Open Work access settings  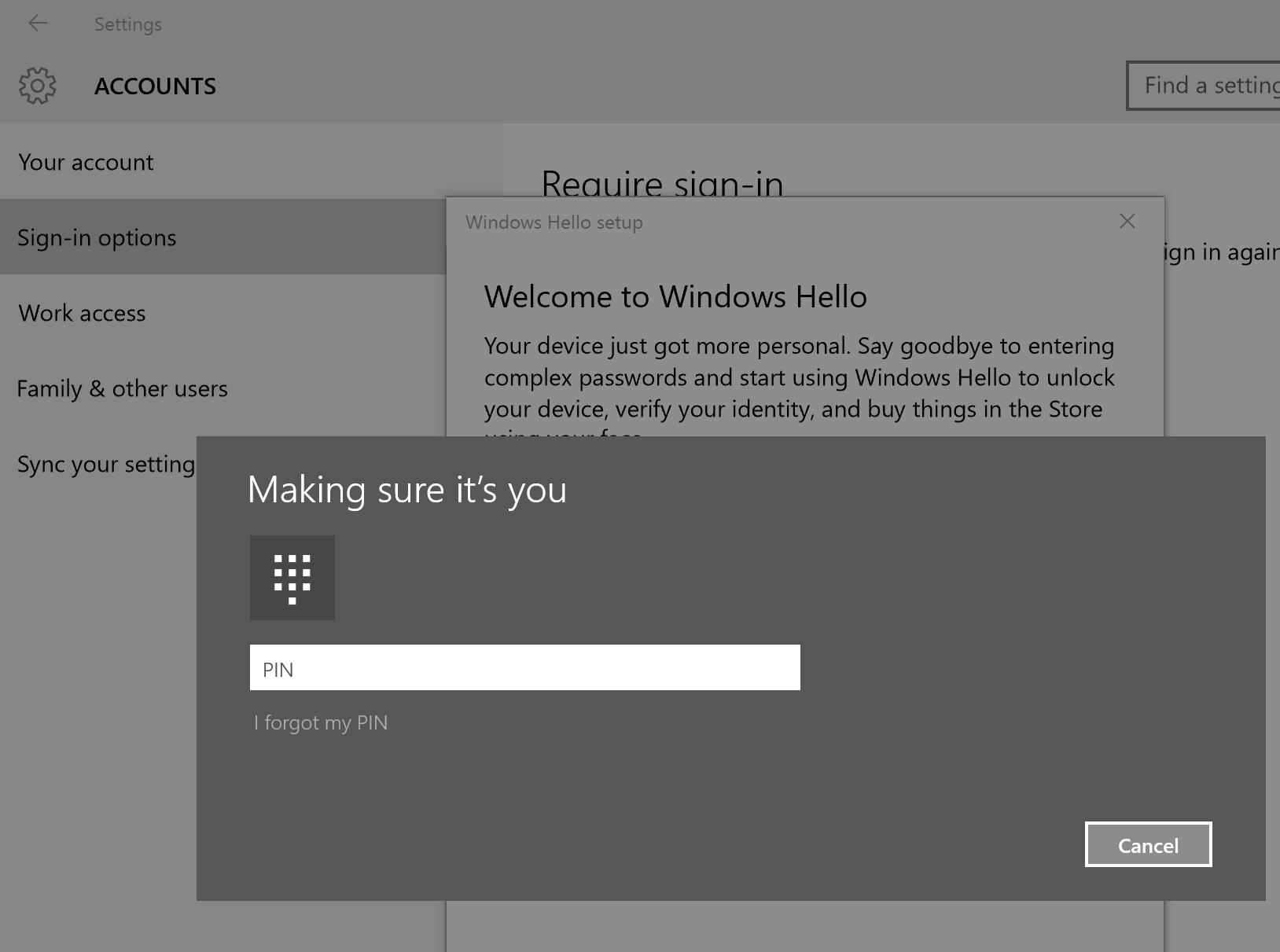tap(223, 313)
